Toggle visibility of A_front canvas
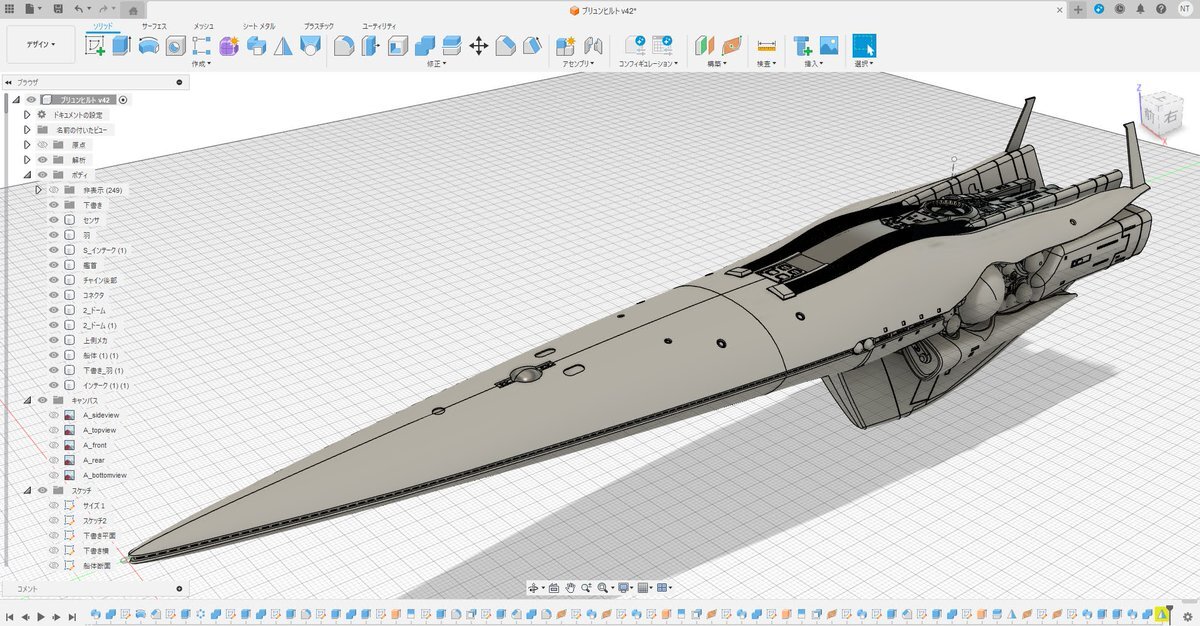This screenshot has width=1200, height=626. (54, 445)
